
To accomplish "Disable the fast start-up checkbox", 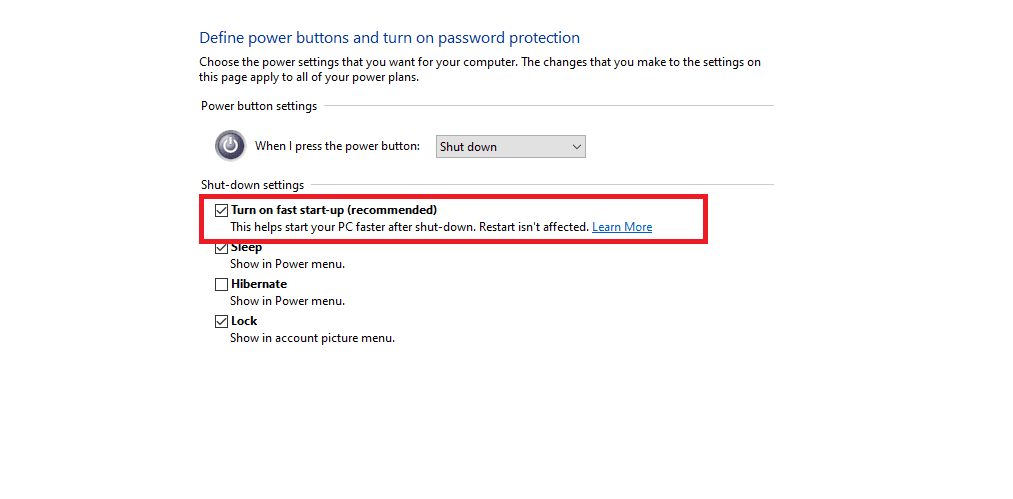I will [222, 210].
